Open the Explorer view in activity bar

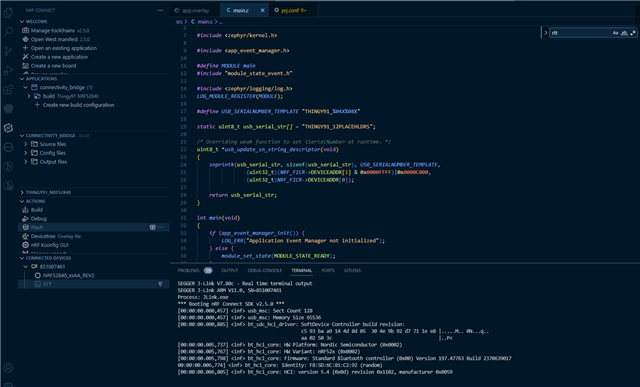(8, 13)
